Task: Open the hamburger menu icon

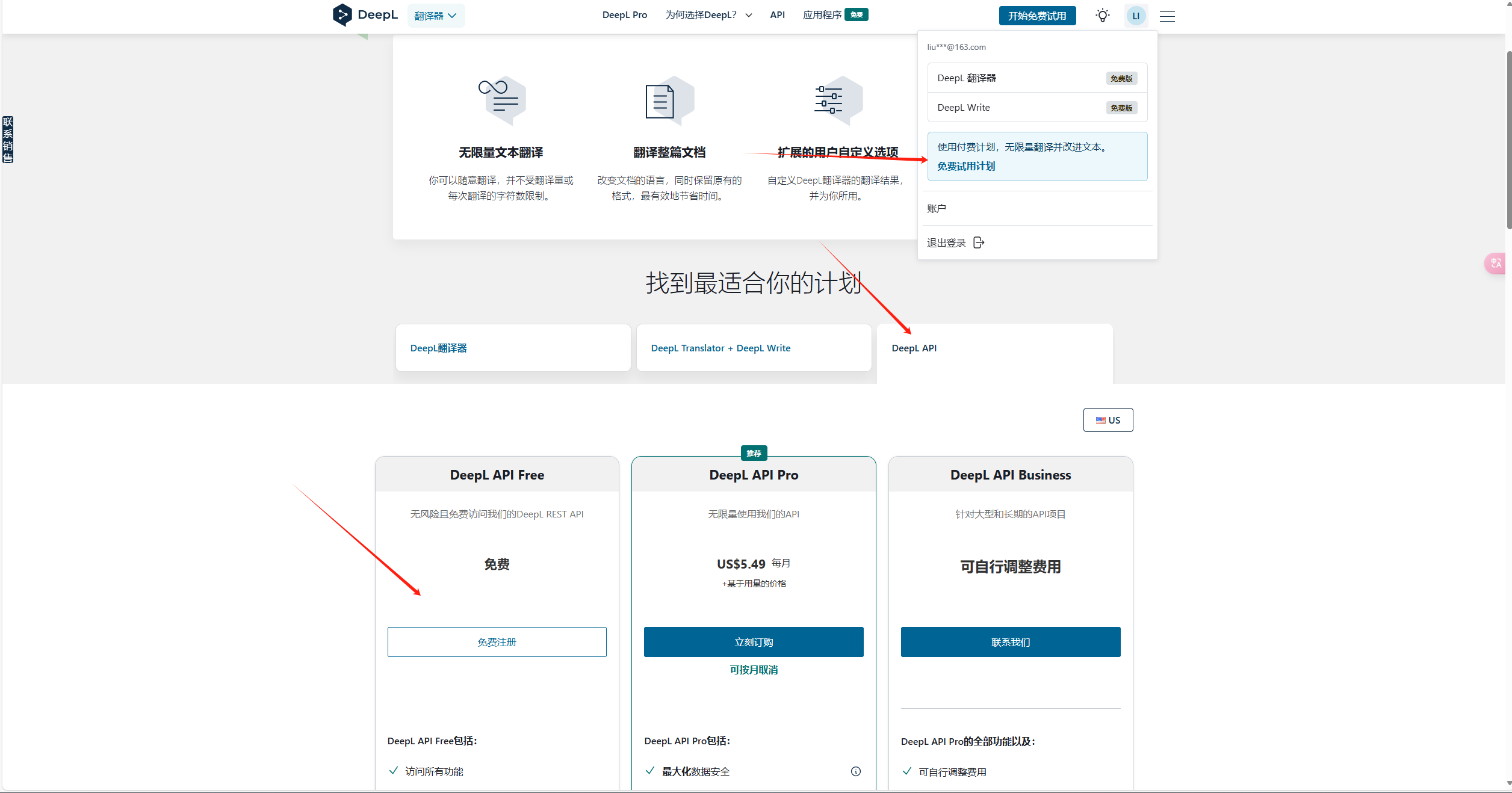Action: point(1167,16)
